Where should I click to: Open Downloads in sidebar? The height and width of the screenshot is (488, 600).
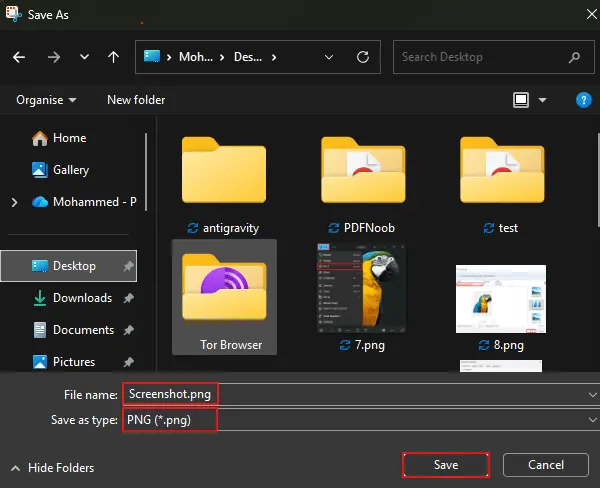click(x=73, y=298)
